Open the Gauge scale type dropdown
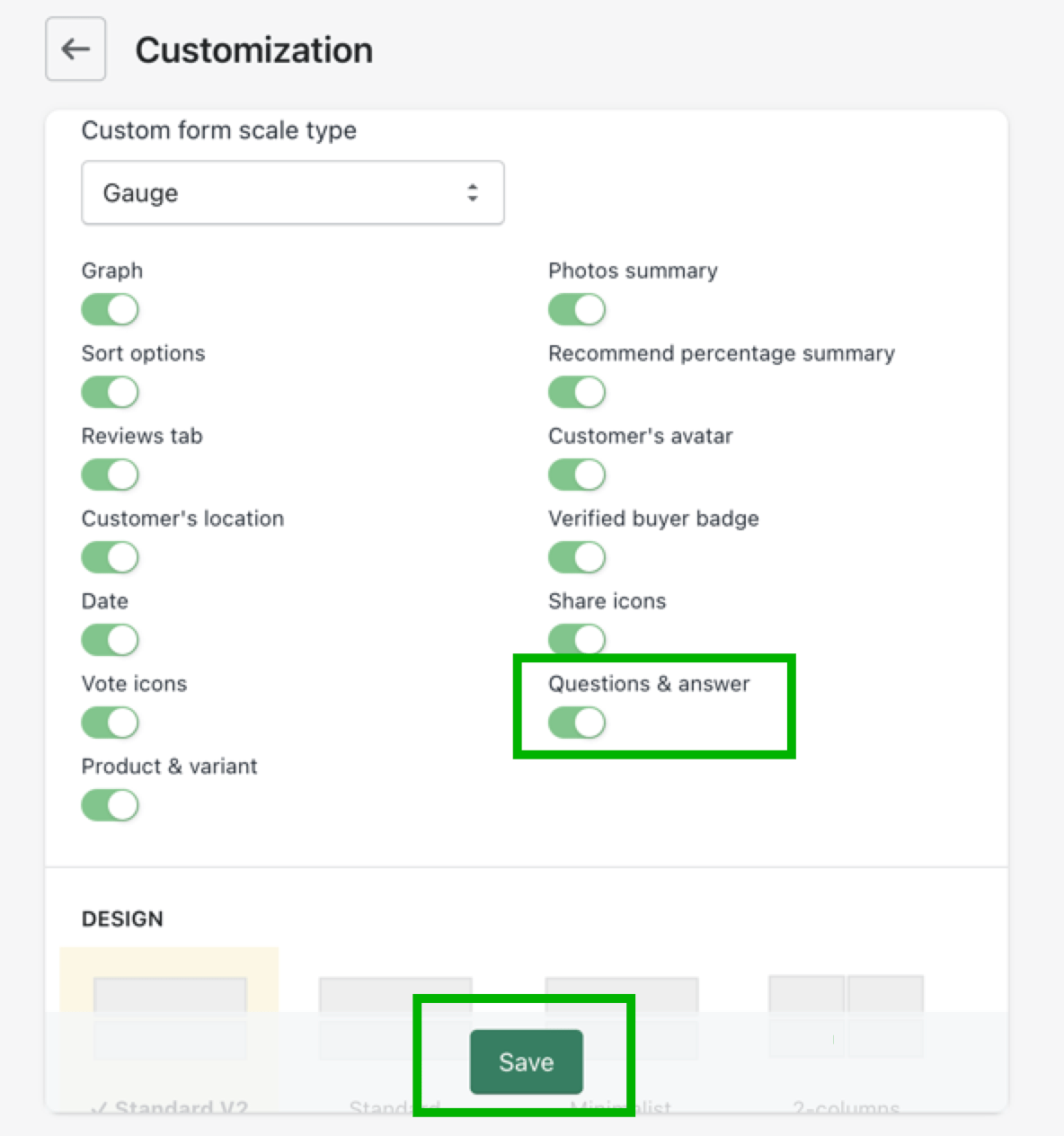1064x1136 pixels. 292,192
